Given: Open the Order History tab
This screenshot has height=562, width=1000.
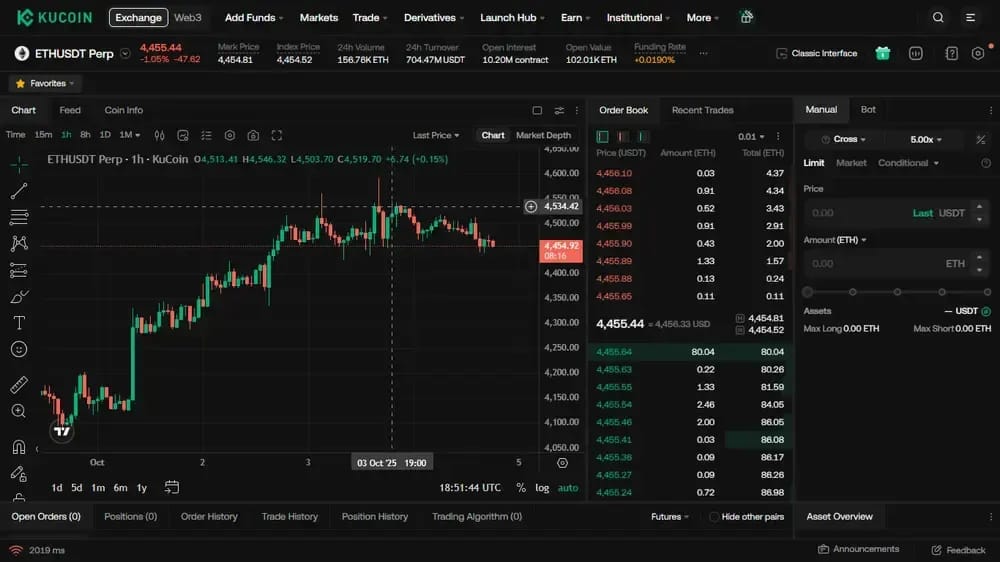Looking at the screenshot, I should pyautogui.click(x=209, y=517).
